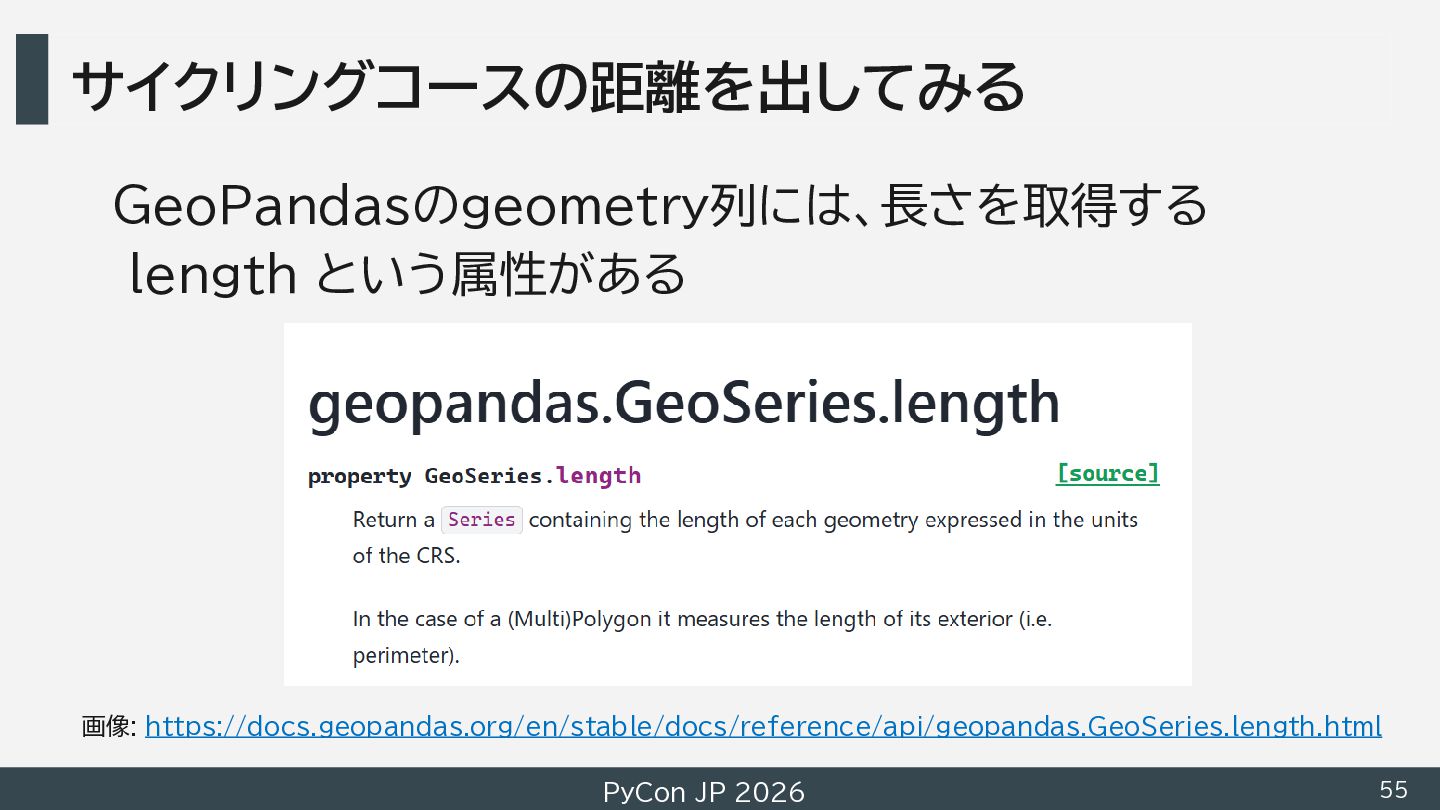
Task: Select the geopandas.GeoSeries.length heading
Action: click(x=684, y=401)
